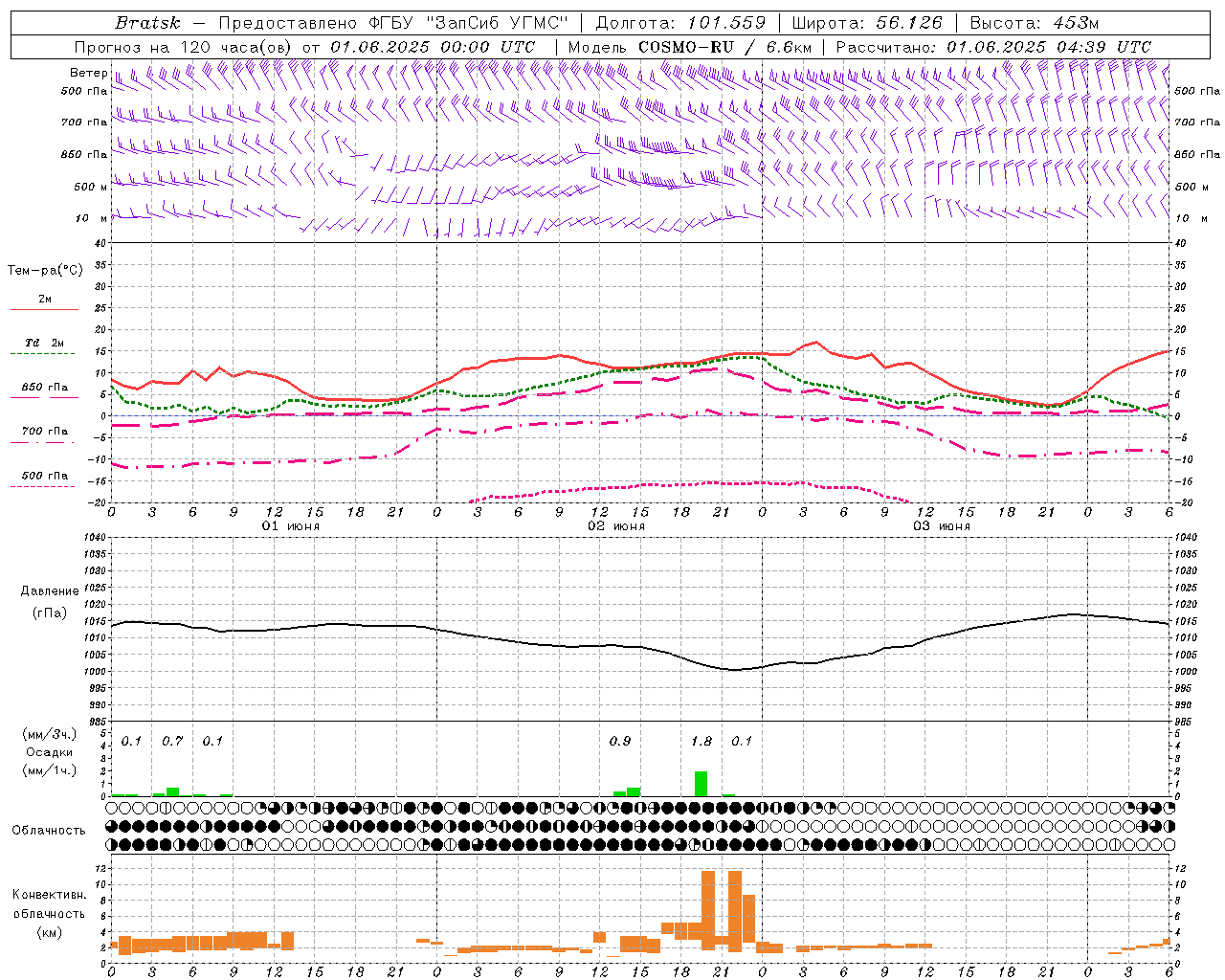Click the "Ветер" wind panel label
This screenshot has height=980, width=1225.
point(88,73)
